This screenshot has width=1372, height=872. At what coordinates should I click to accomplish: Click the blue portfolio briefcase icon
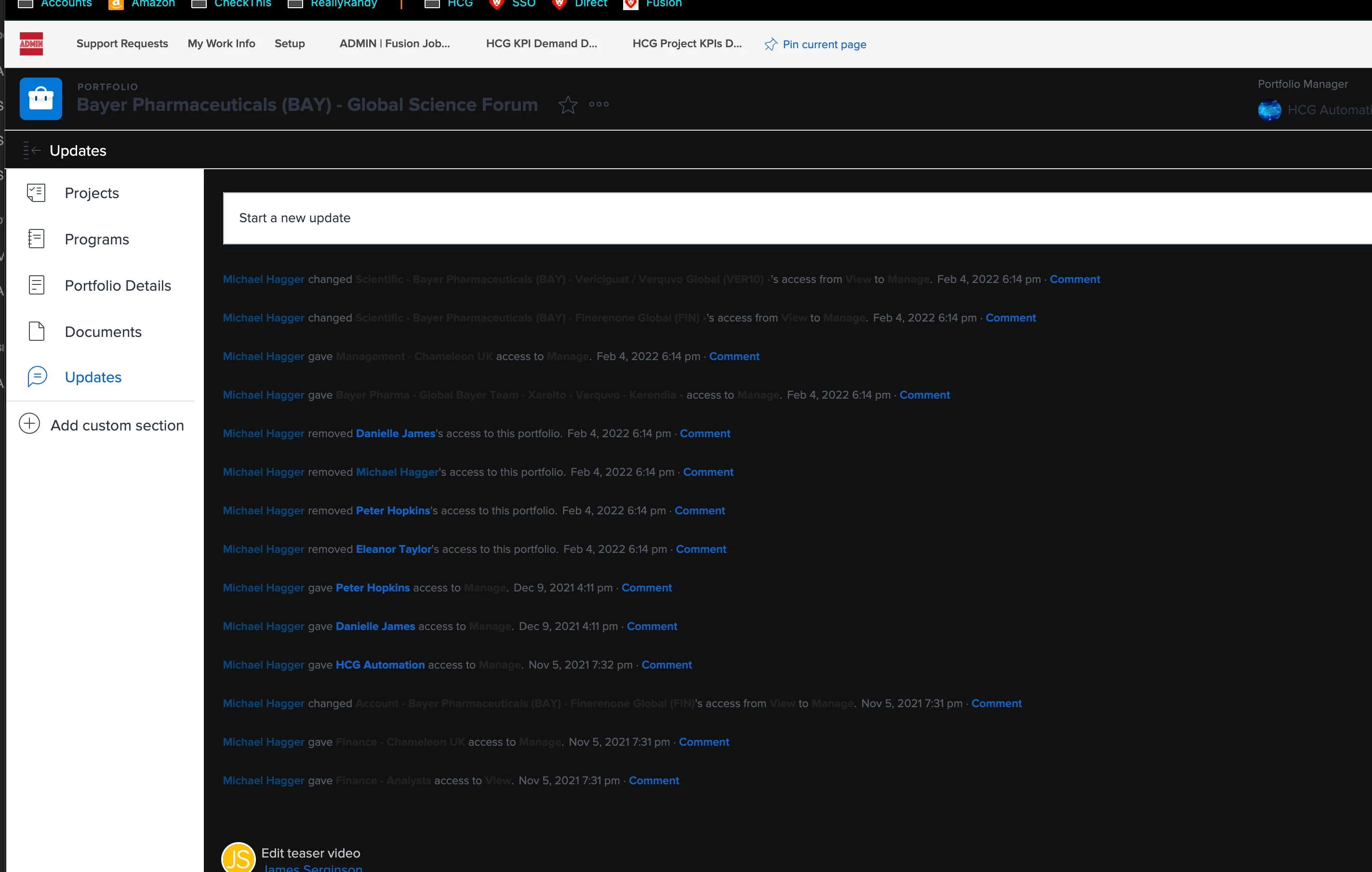(40, 99)
